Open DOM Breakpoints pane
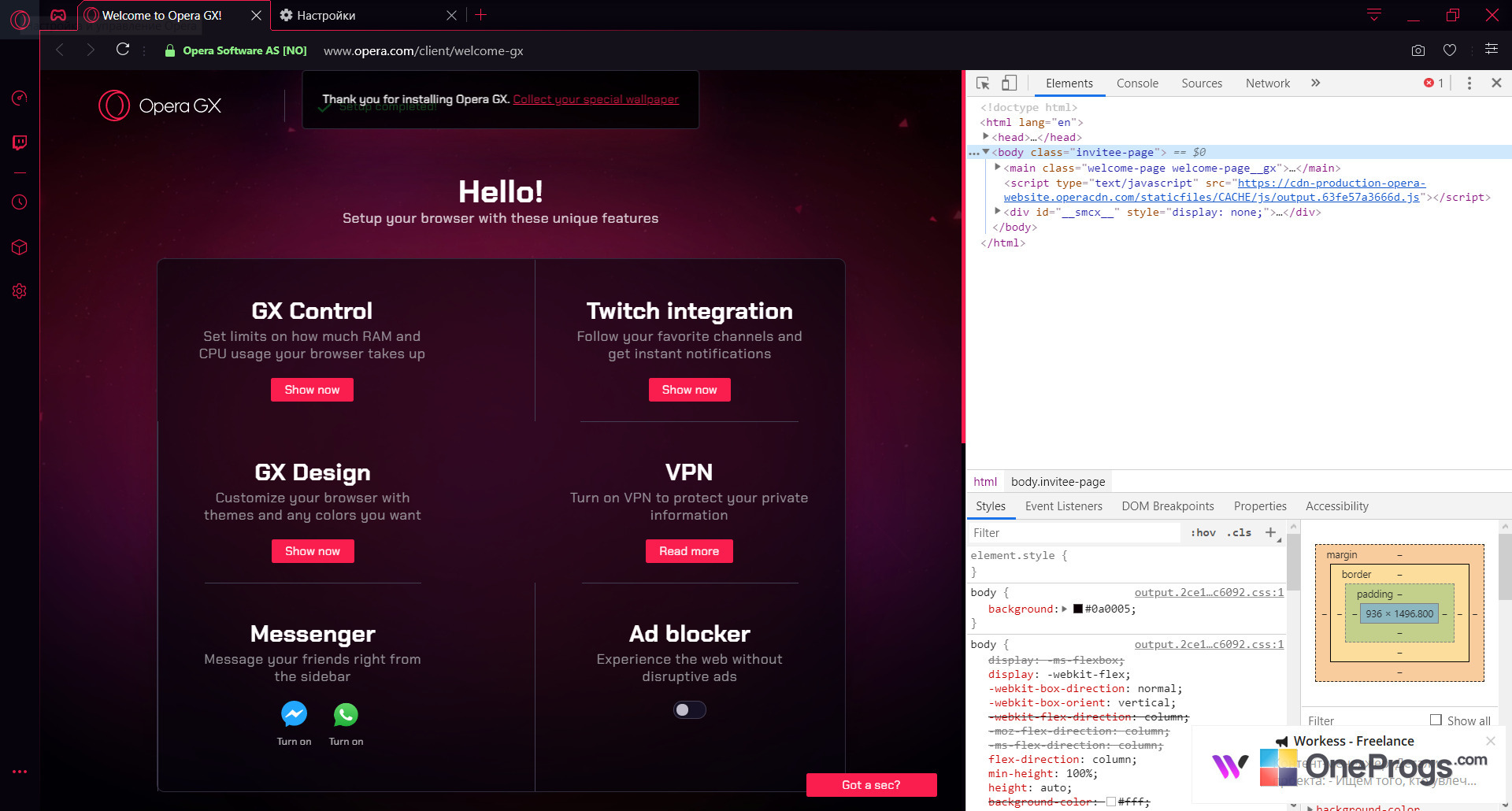This screenshot has width=1512, height=811. [x=1168, y=506]
